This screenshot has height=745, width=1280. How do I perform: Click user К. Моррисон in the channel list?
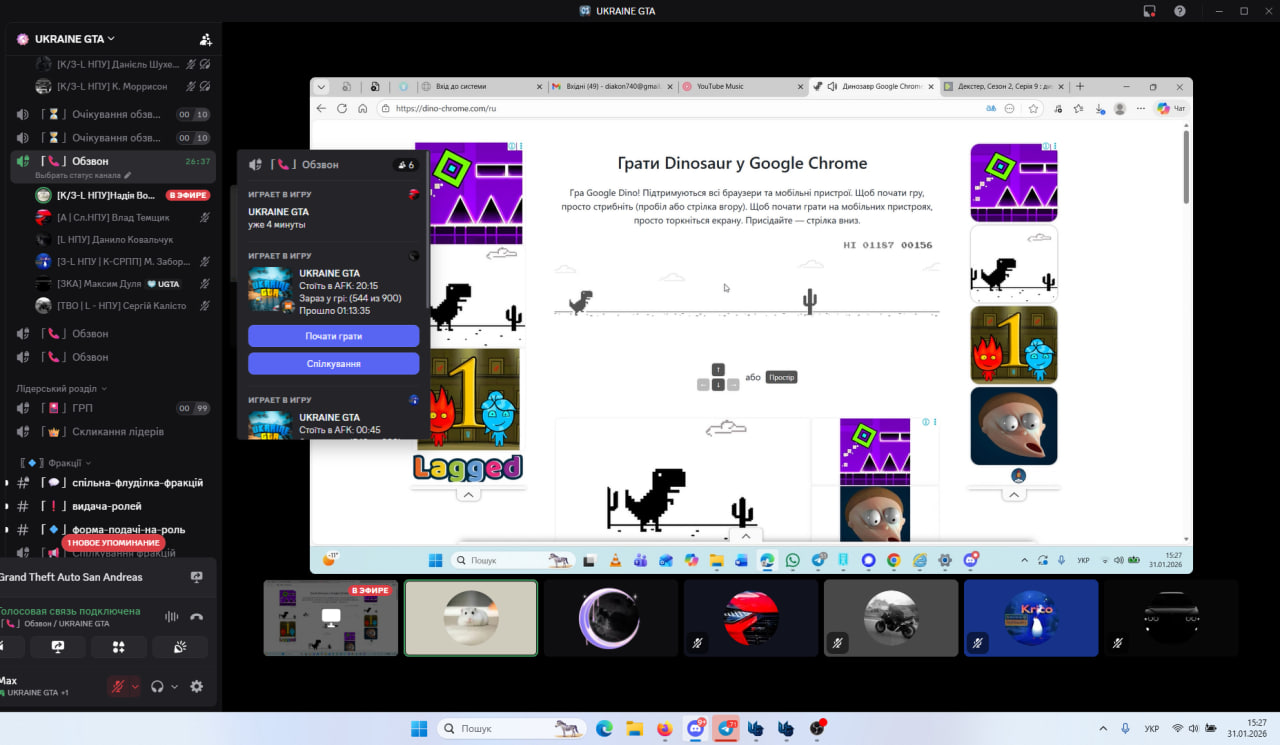(x=121, y=86)
